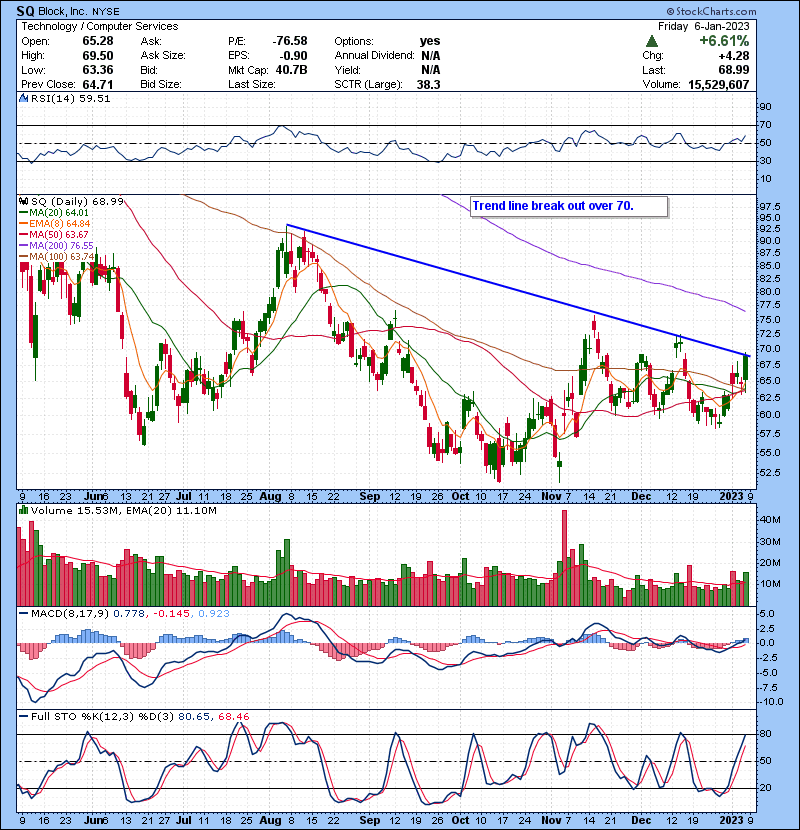Click the Volume 15.53M, EMA(20) label
This screenshot has height=830, width=800.
(x=123, y=510)
